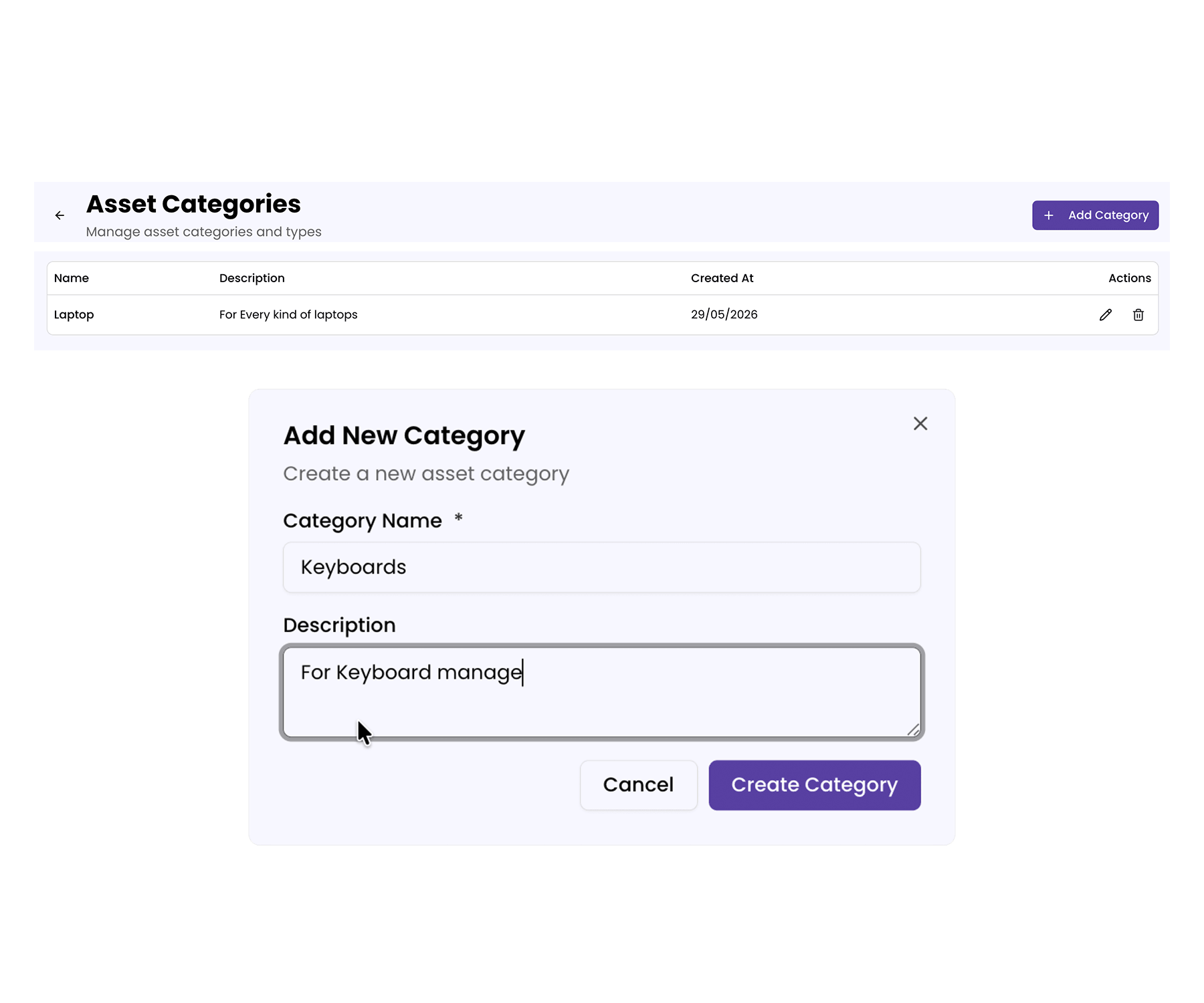Click the Asset Categories page heading

193,204
